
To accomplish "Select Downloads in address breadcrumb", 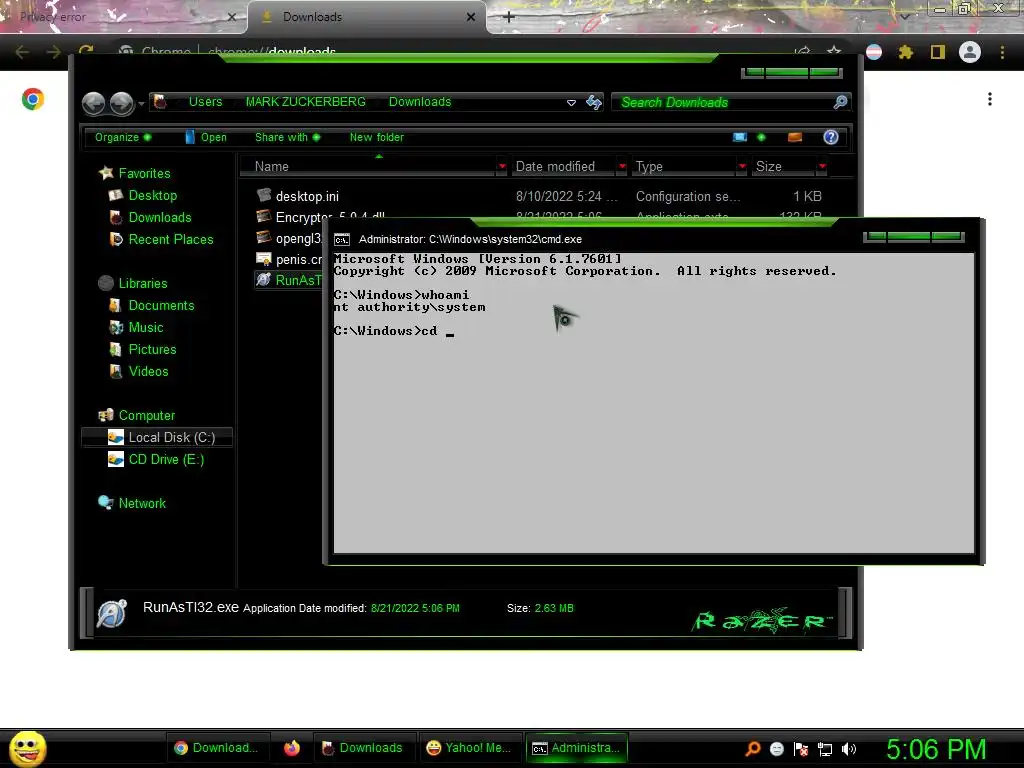I will click(420, 102).
